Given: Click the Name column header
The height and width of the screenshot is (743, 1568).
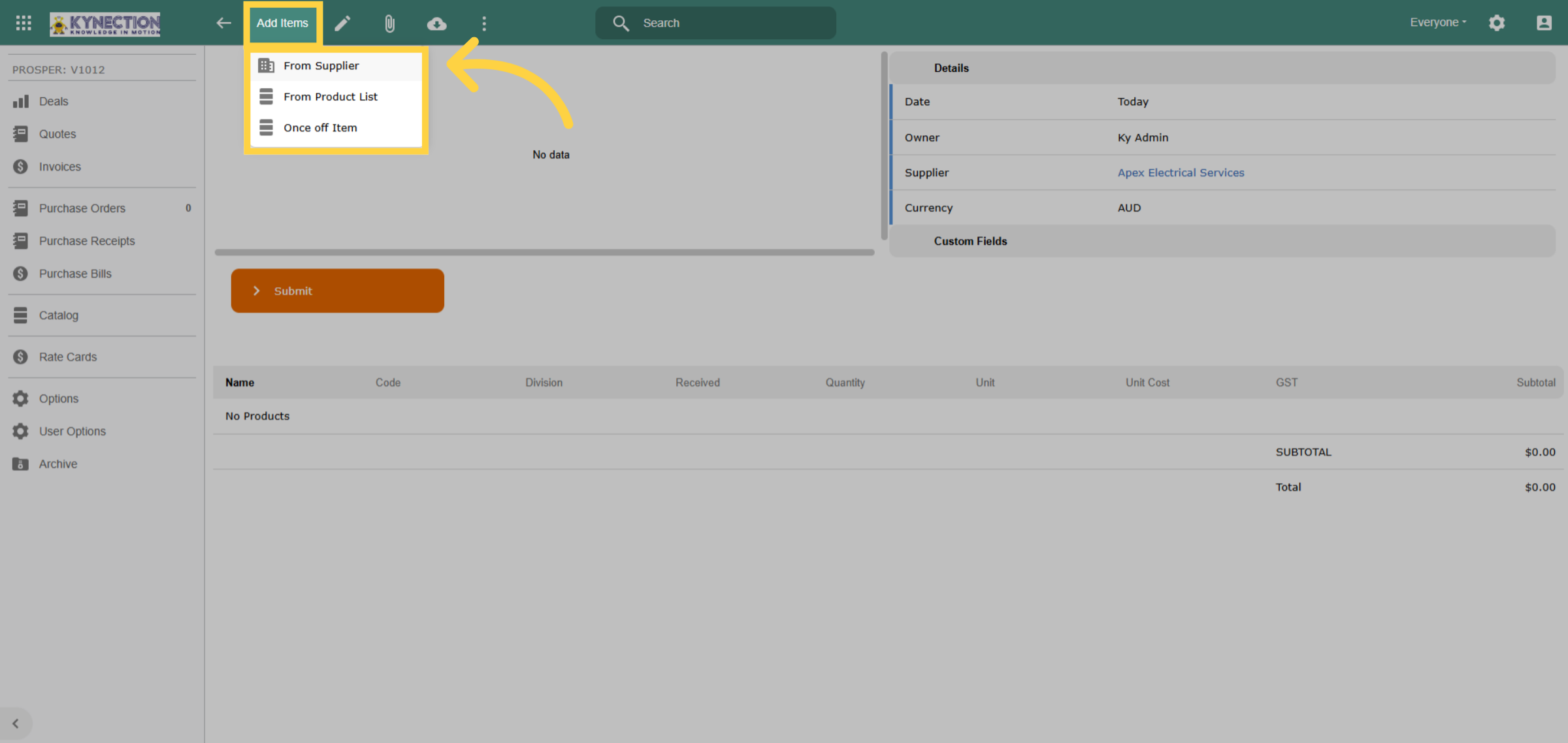Looking at the screenshot, I should click(x=240, y=383).
